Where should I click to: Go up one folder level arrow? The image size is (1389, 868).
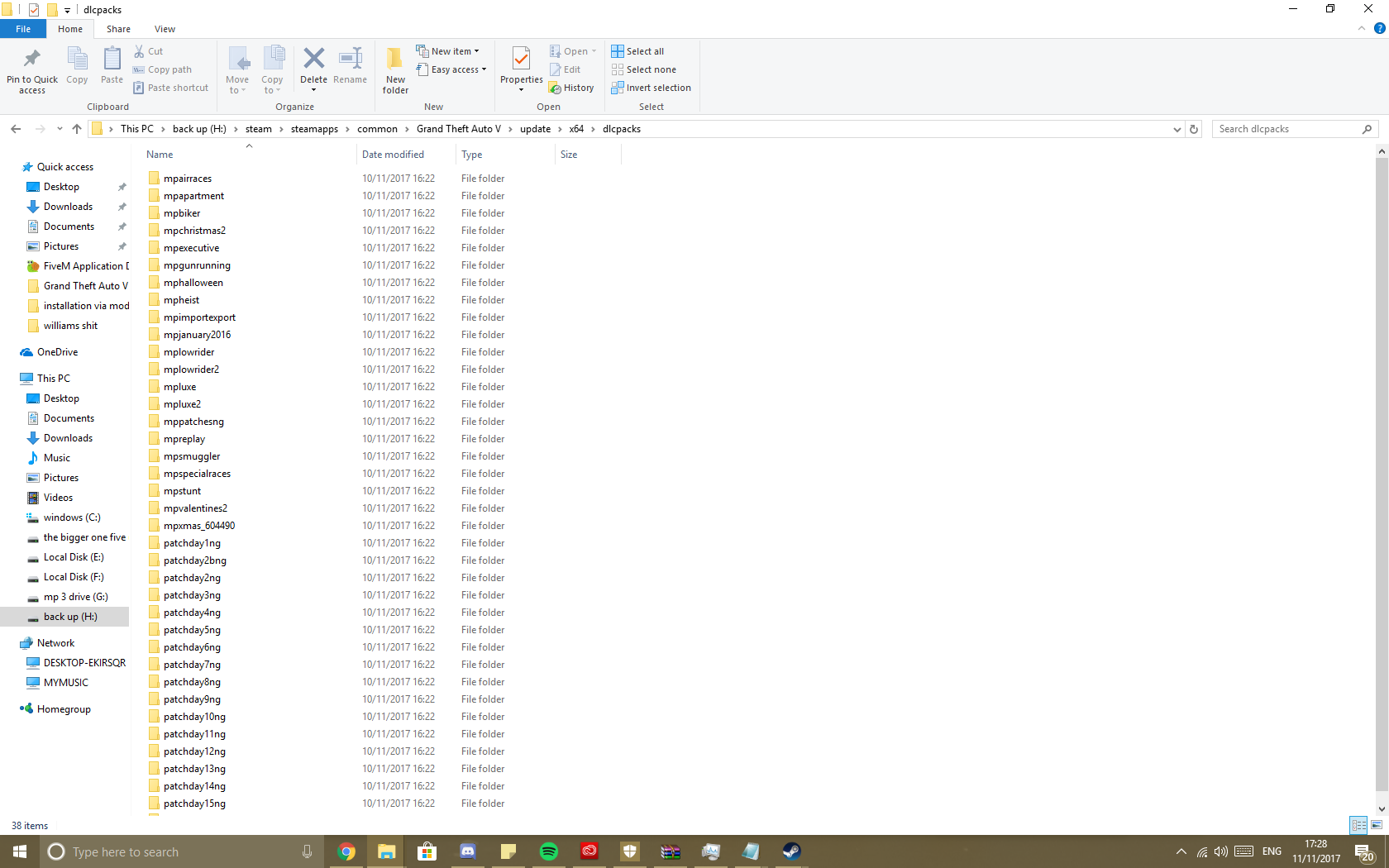tap(77, 129)
